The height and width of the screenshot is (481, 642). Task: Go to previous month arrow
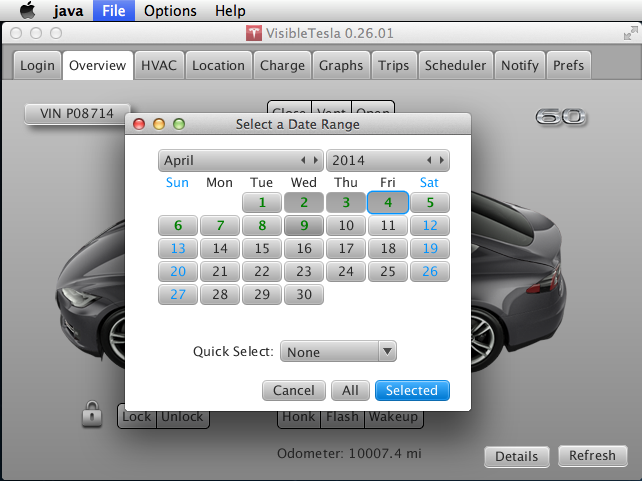click(303, 160)
